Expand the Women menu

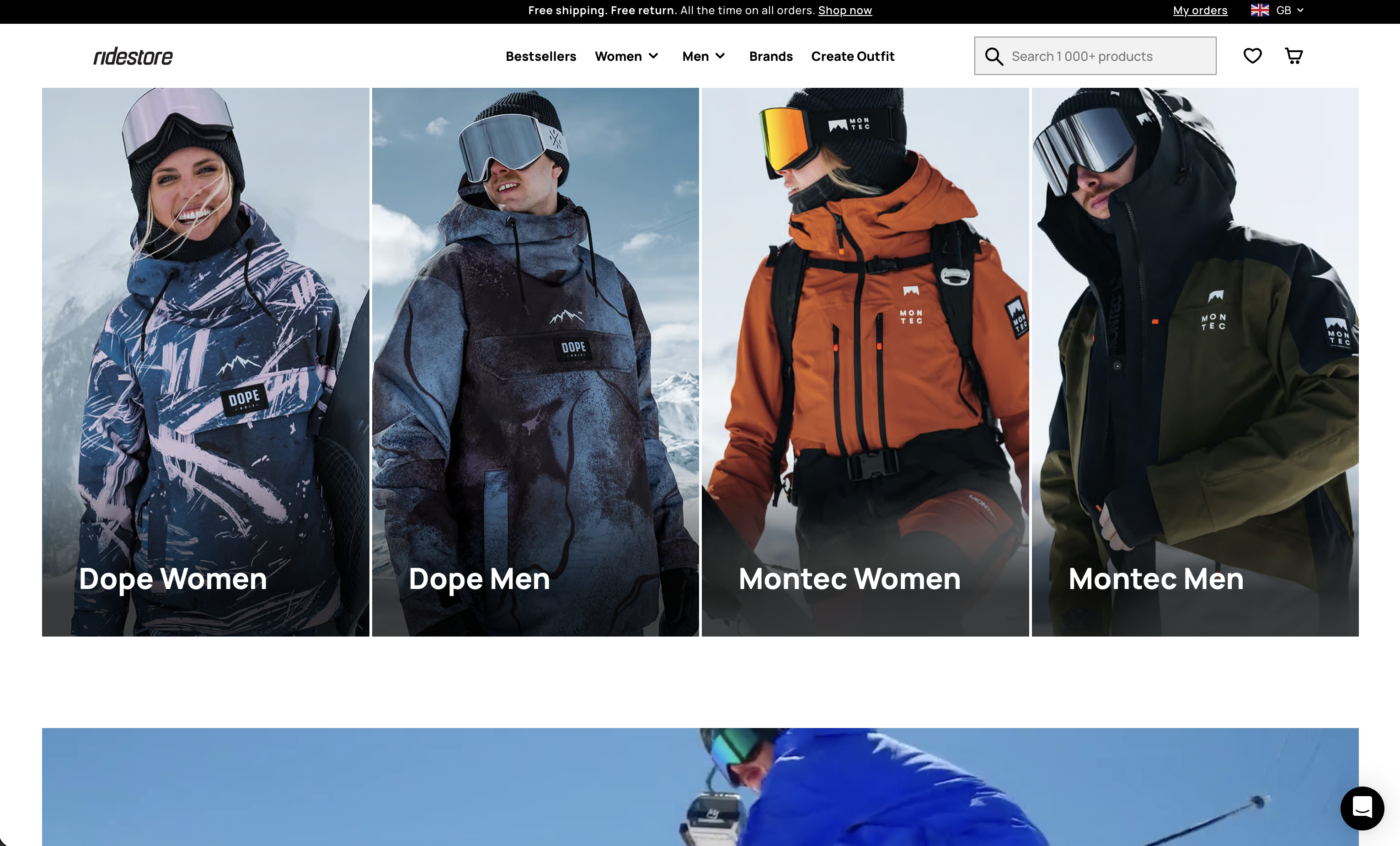(627, 56)
